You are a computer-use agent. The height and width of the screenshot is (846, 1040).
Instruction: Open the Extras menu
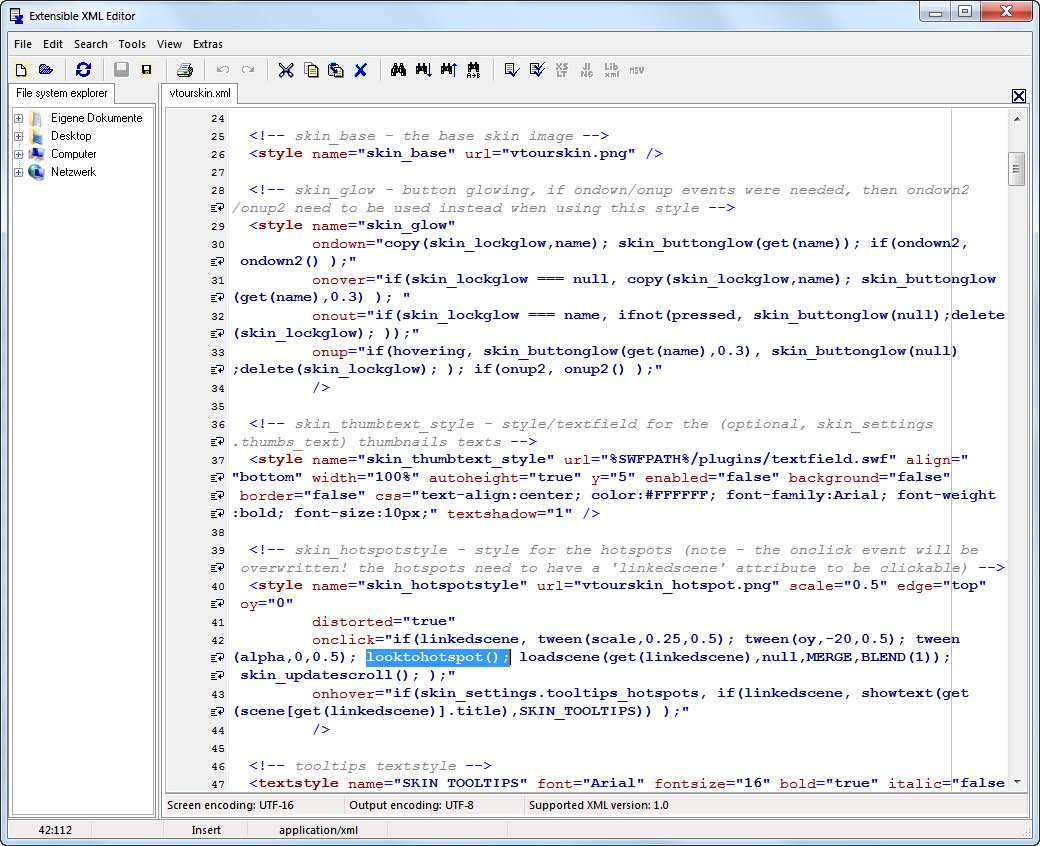pyautogui.click(x=208, y=44)
